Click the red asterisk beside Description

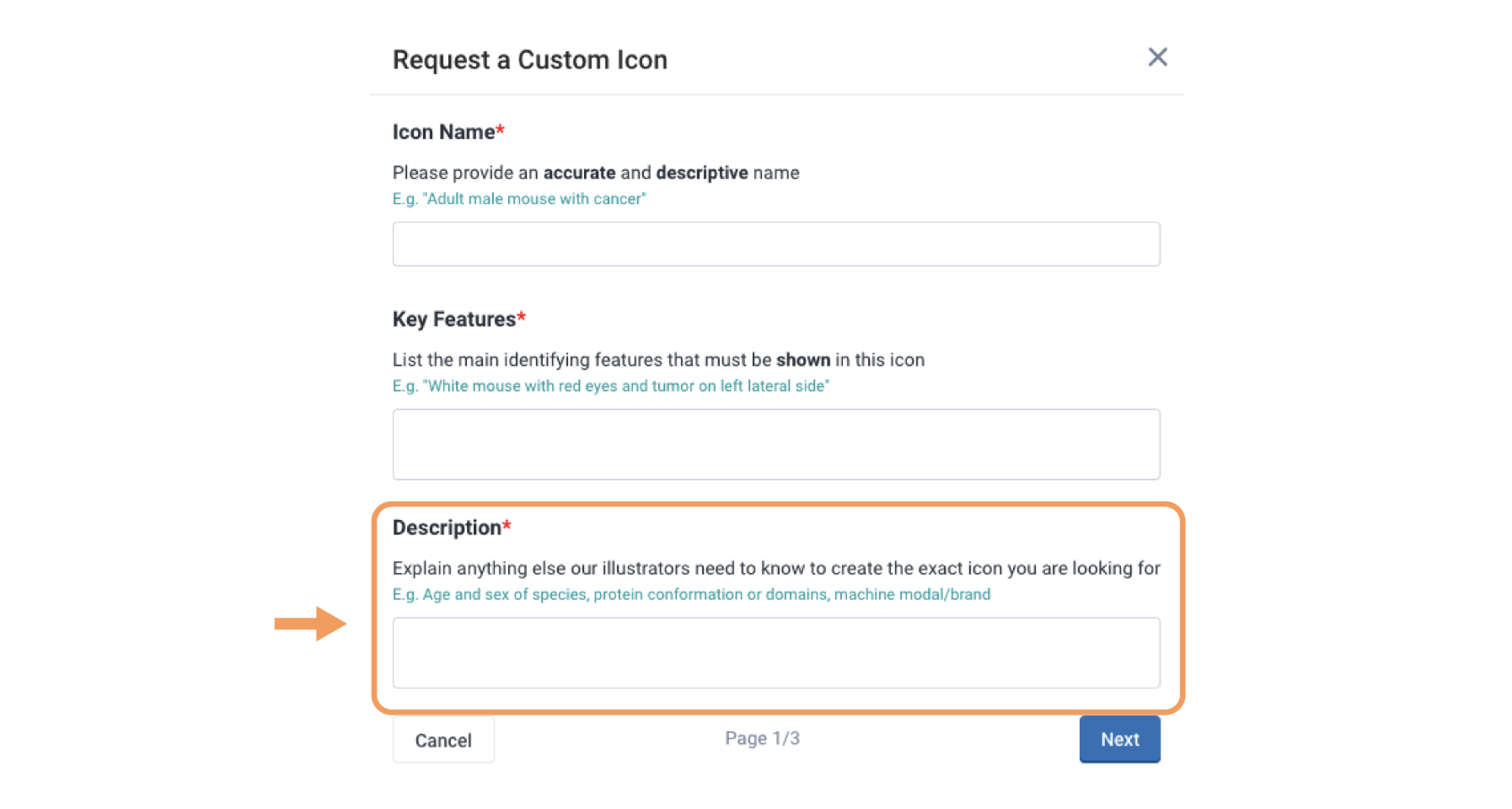[507, 525]
